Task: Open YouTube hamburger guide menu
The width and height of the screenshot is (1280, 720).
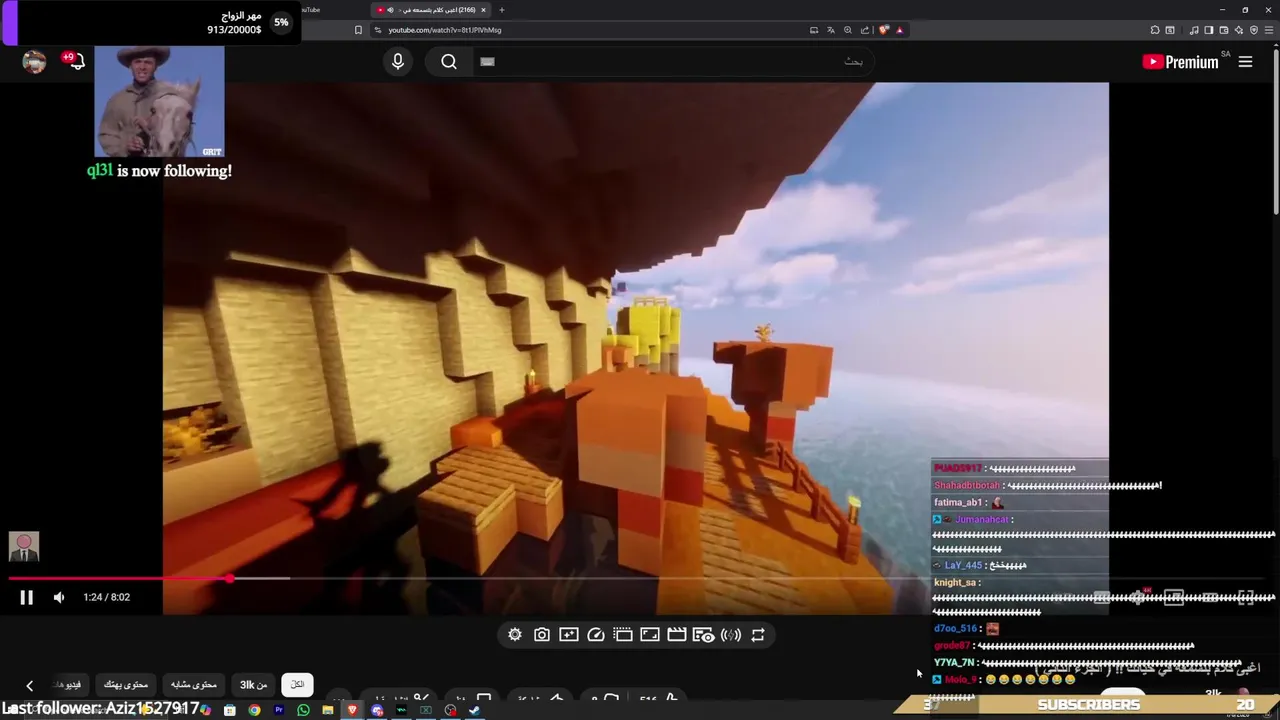Action: pyautogui.click(x=1245, y=62)
